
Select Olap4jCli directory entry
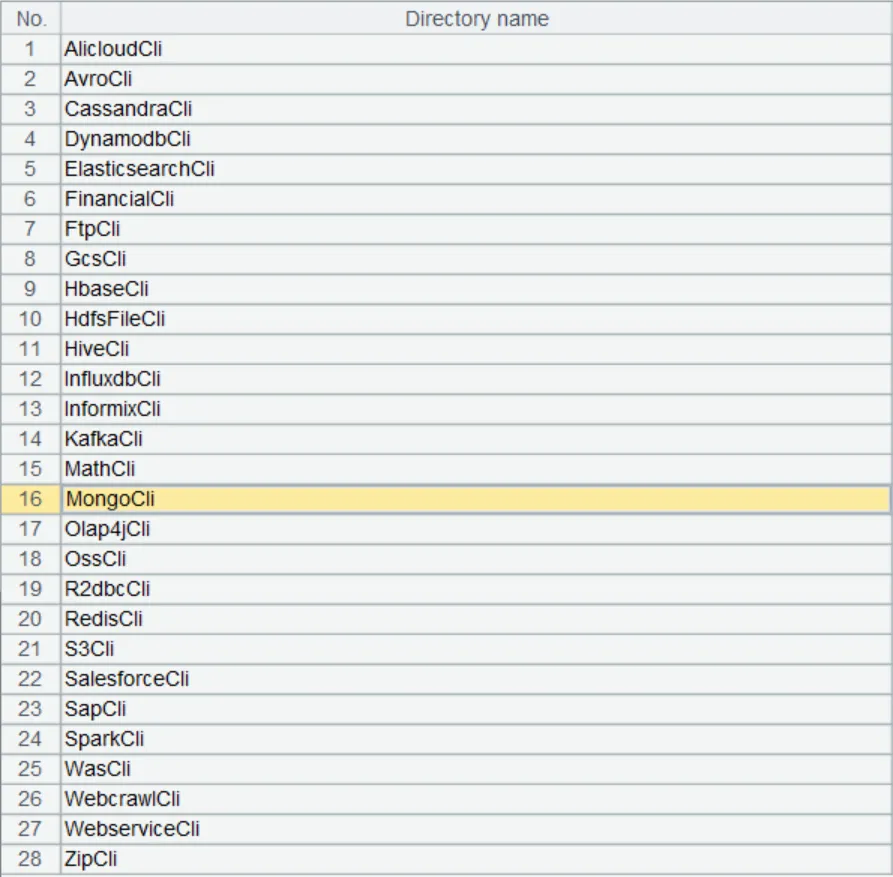click(476, 529)
